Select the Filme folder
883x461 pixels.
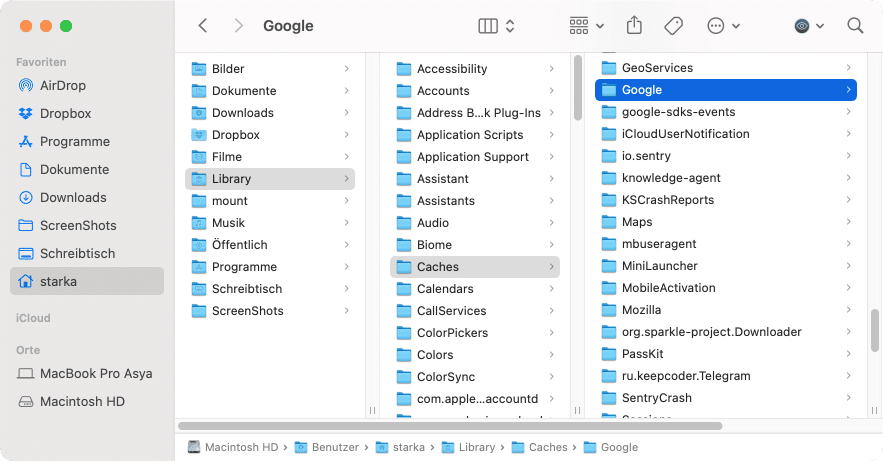click(x=270, y=157)
